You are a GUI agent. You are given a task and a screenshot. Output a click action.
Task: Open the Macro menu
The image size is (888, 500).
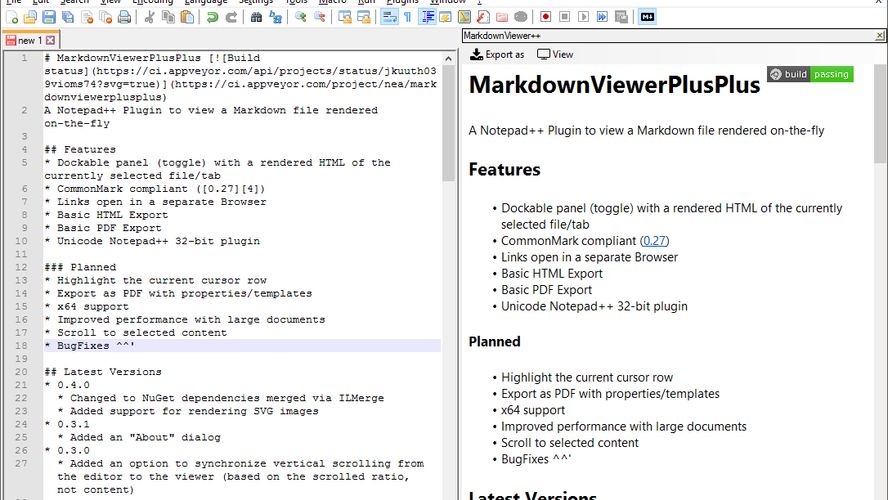pyautogui.click(x=332, y=2)
